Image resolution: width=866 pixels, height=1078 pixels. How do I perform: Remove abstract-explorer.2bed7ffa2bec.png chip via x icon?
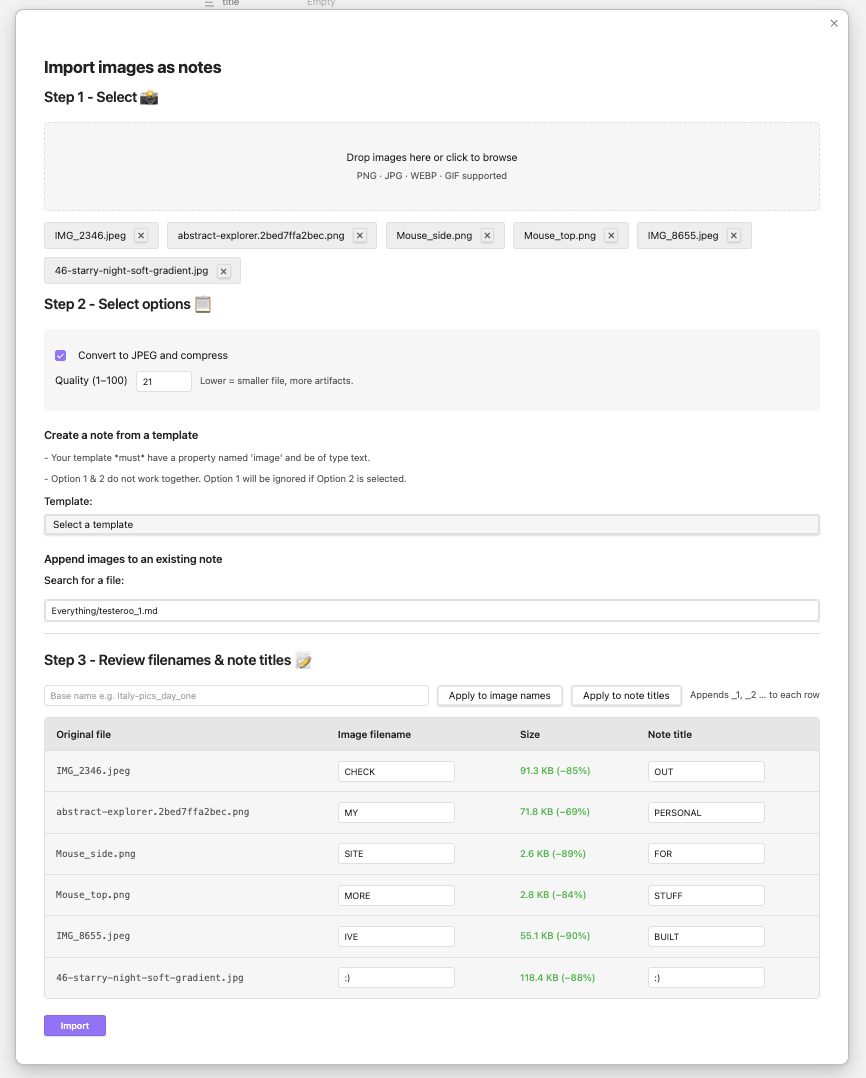(359, 235)
